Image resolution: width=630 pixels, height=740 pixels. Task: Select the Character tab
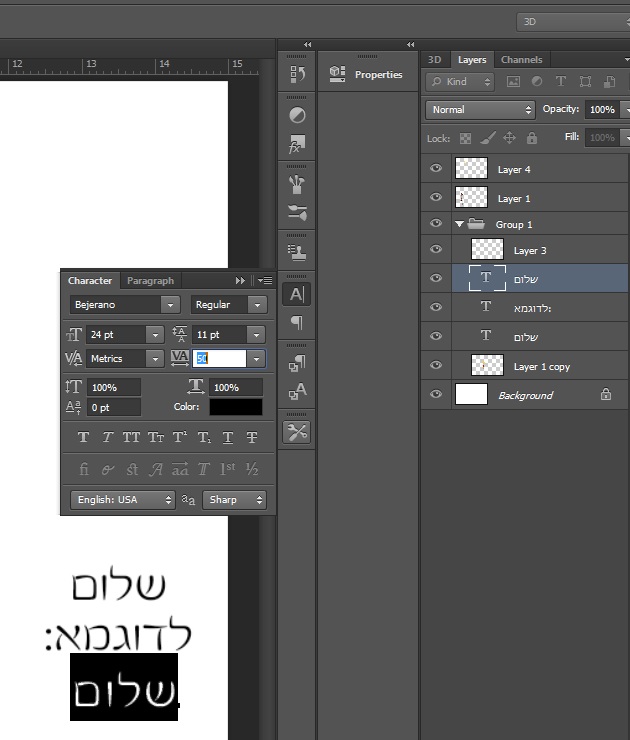pyautogui.click(x=90, y=281)
